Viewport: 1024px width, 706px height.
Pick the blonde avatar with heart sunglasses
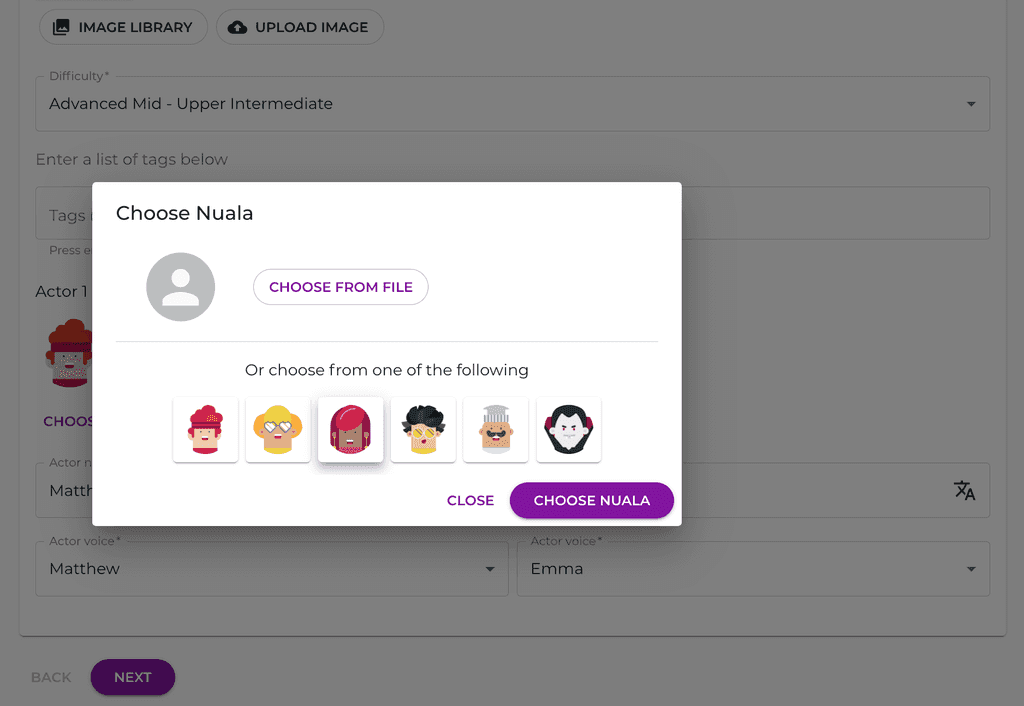278,430
